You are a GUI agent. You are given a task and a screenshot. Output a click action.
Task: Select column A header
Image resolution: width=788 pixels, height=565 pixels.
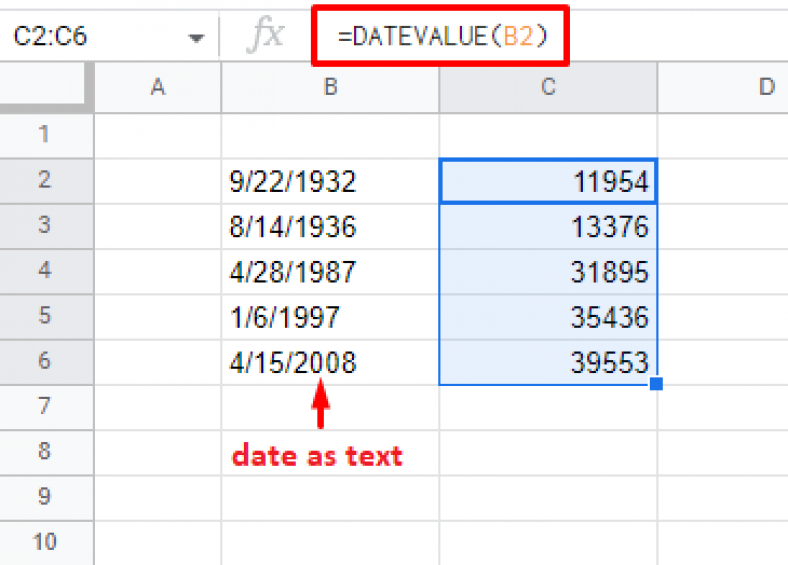(x=157, y=87)
